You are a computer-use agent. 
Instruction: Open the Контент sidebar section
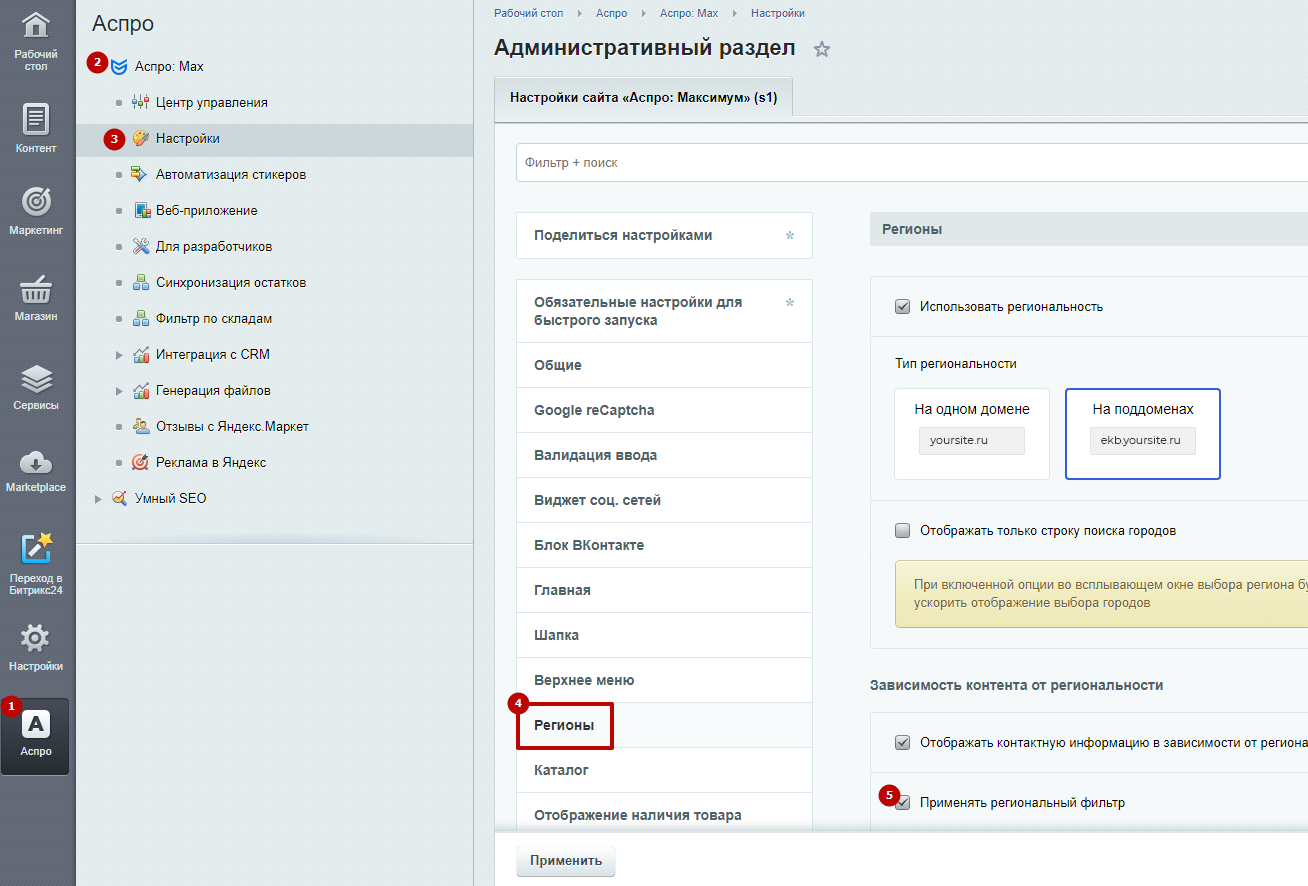click(x=36, y=129)
